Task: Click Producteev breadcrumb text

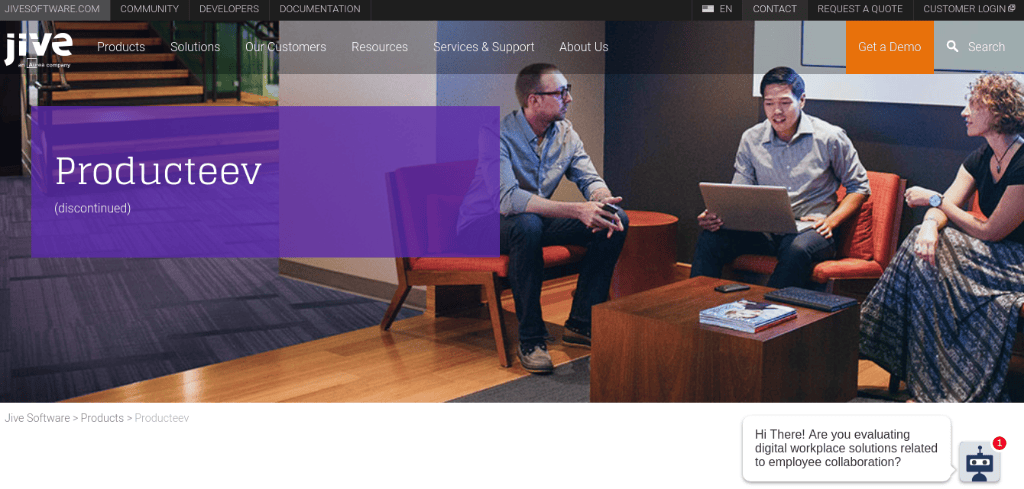Action: (162, 418)
